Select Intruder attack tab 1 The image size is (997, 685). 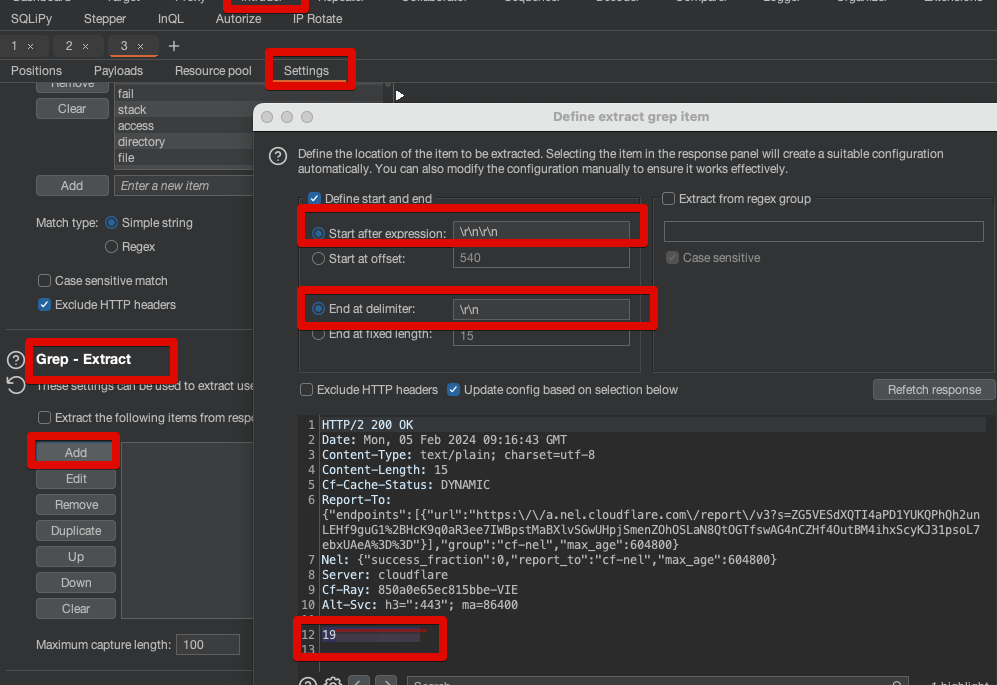click(14, 46)
